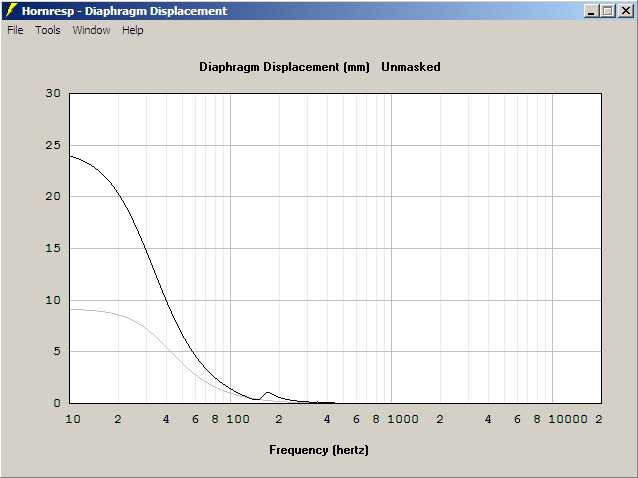Click the x-axis label 100
638x478 pixels.
click(238, 419)
